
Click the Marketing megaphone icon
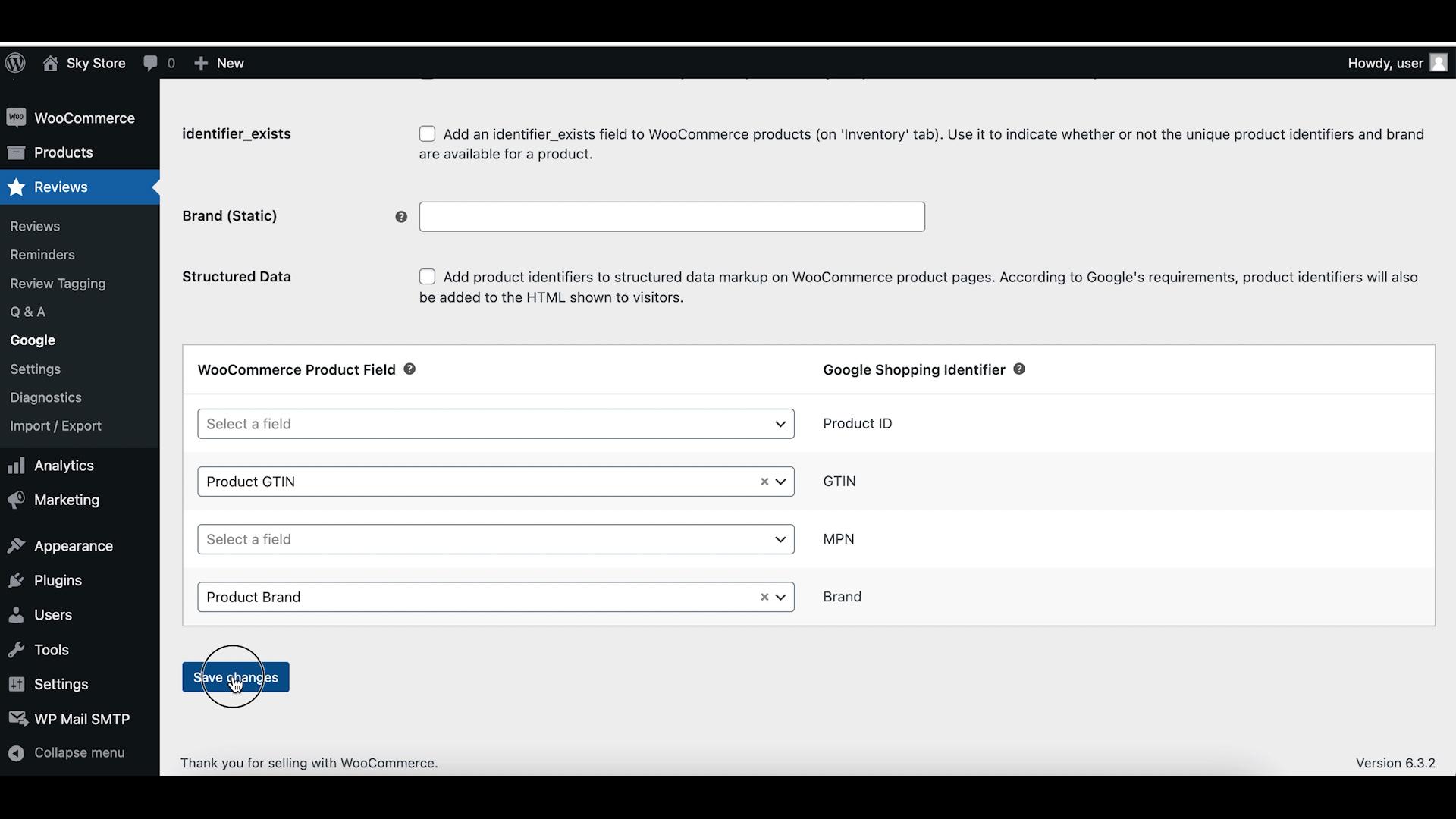16,500
